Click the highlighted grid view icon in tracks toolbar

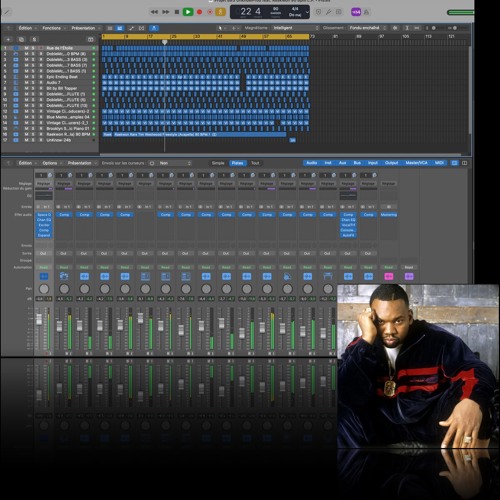120,28
